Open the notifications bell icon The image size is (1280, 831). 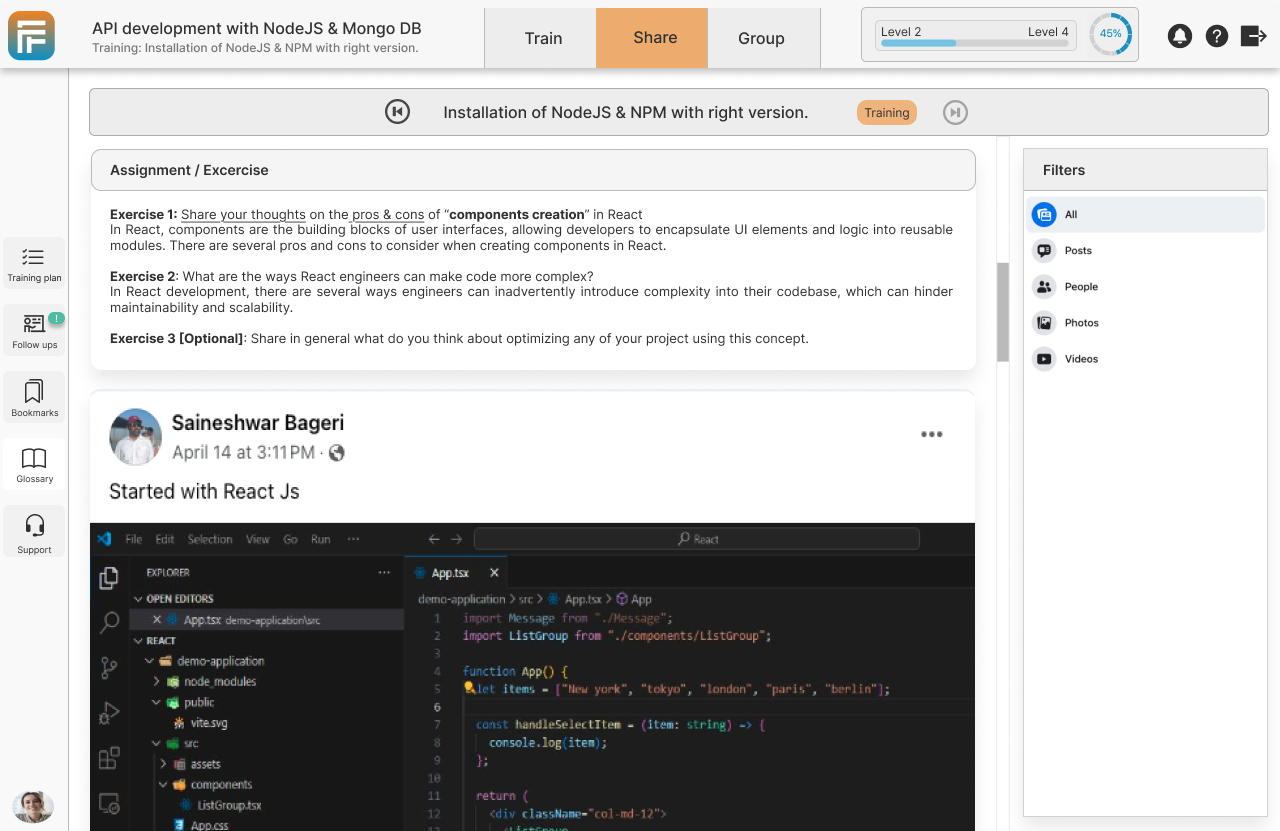1180,36
